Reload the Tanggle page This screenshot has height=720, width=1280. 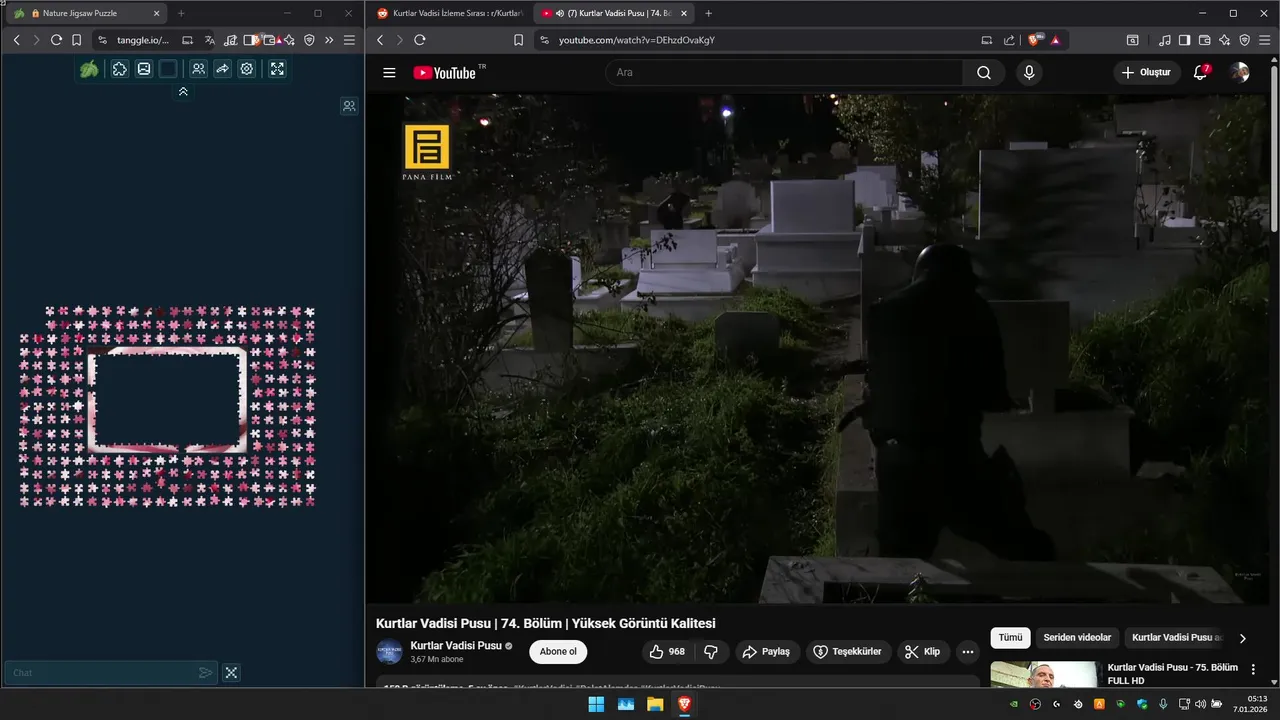(56, 40)
